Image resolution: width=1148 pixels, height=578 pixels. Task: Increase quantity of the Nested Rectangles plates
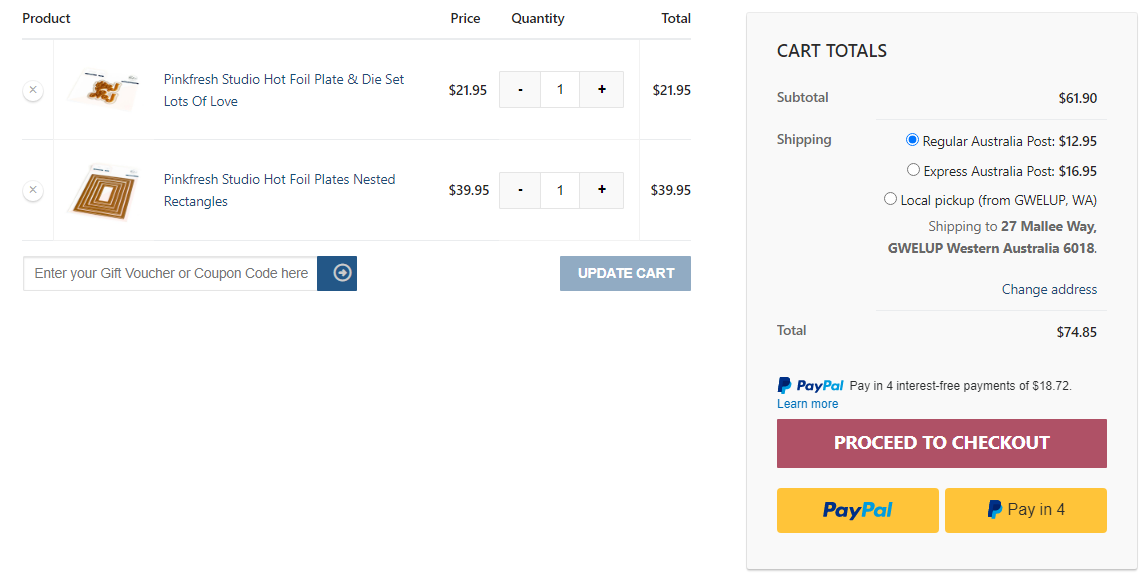point(601,190)
